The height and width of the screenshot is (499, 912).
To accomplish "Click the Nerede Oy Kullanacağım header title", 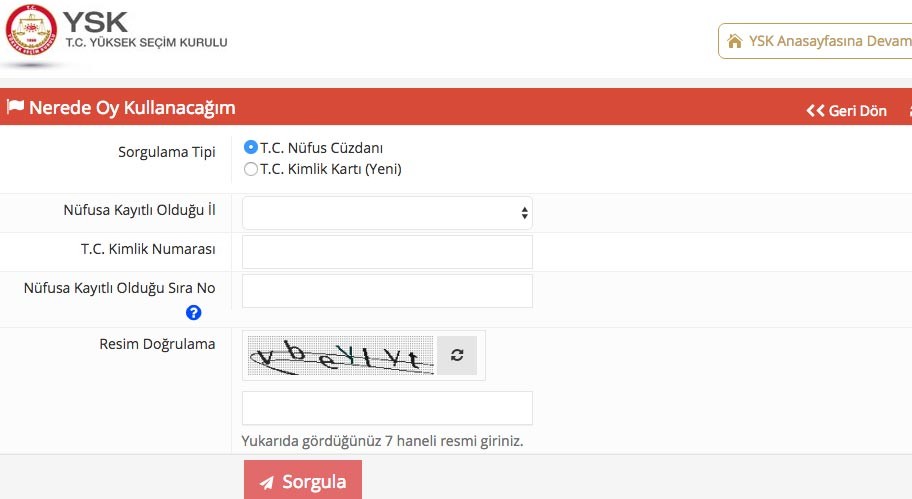I will pos(132,108).
